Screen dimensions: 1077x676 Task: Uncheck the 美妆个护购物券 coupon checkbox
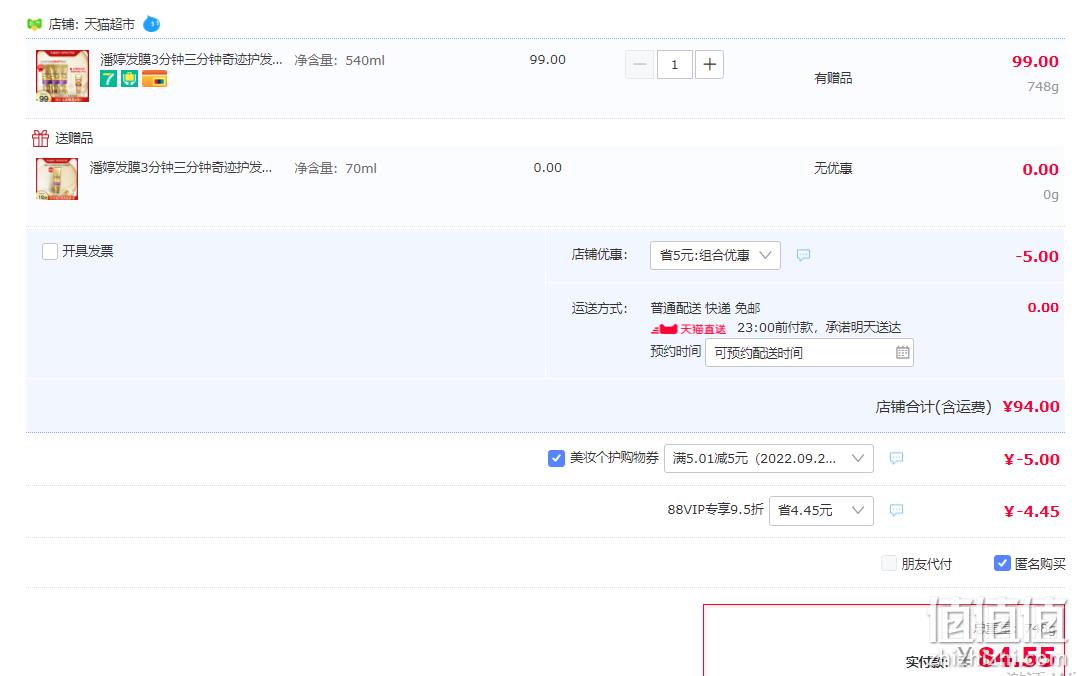[x=556, y=458]
